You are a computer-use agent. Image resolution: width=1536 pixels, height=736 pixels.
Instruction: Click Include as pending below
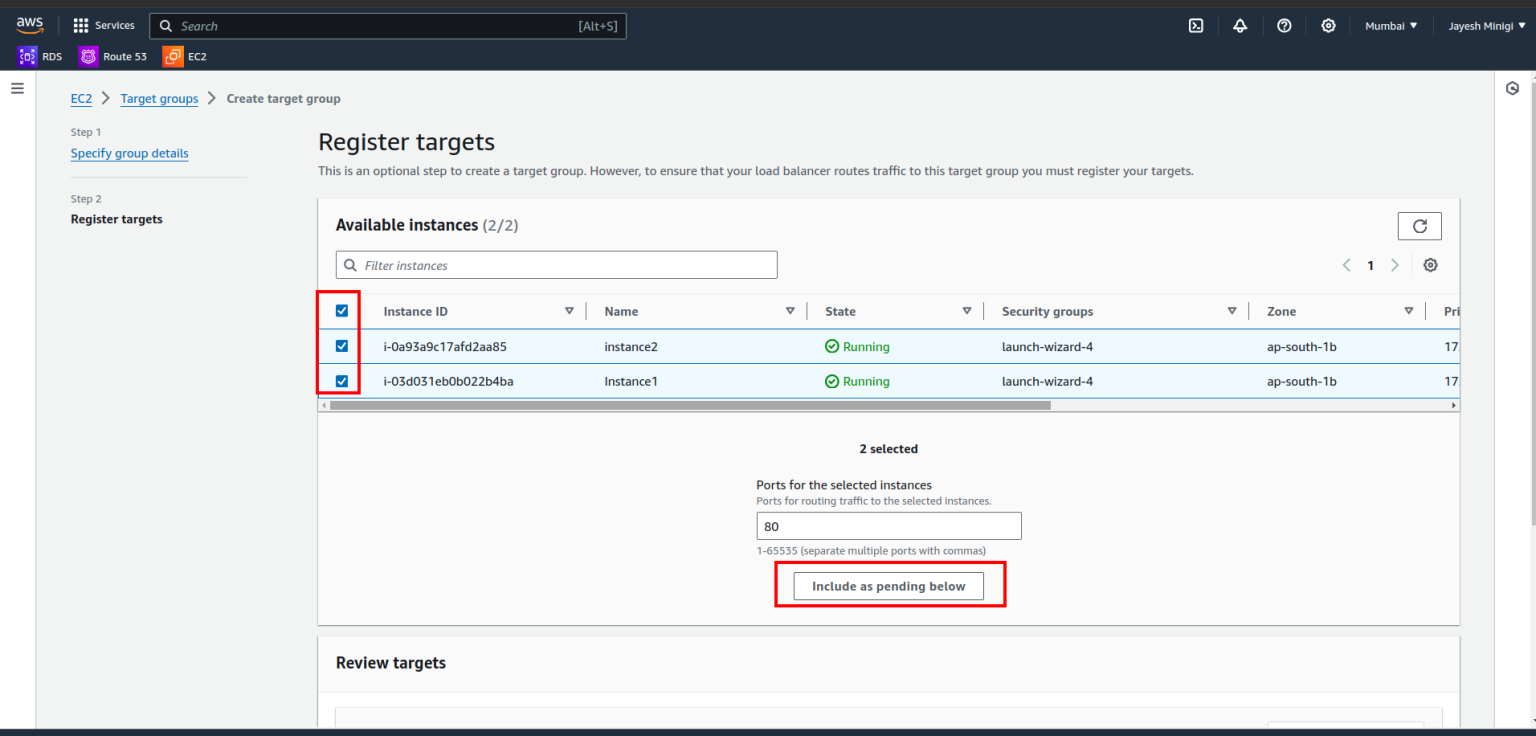[x=888, y=585]
